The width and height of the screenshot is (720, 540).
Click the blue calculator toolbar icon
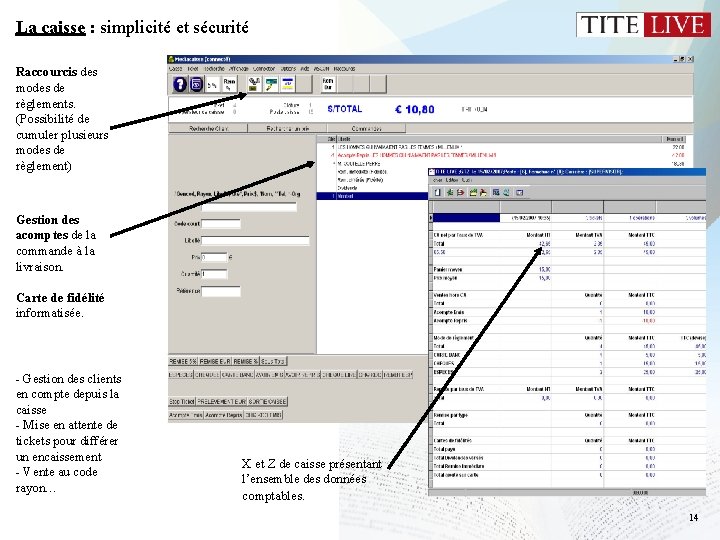(196, 84)
